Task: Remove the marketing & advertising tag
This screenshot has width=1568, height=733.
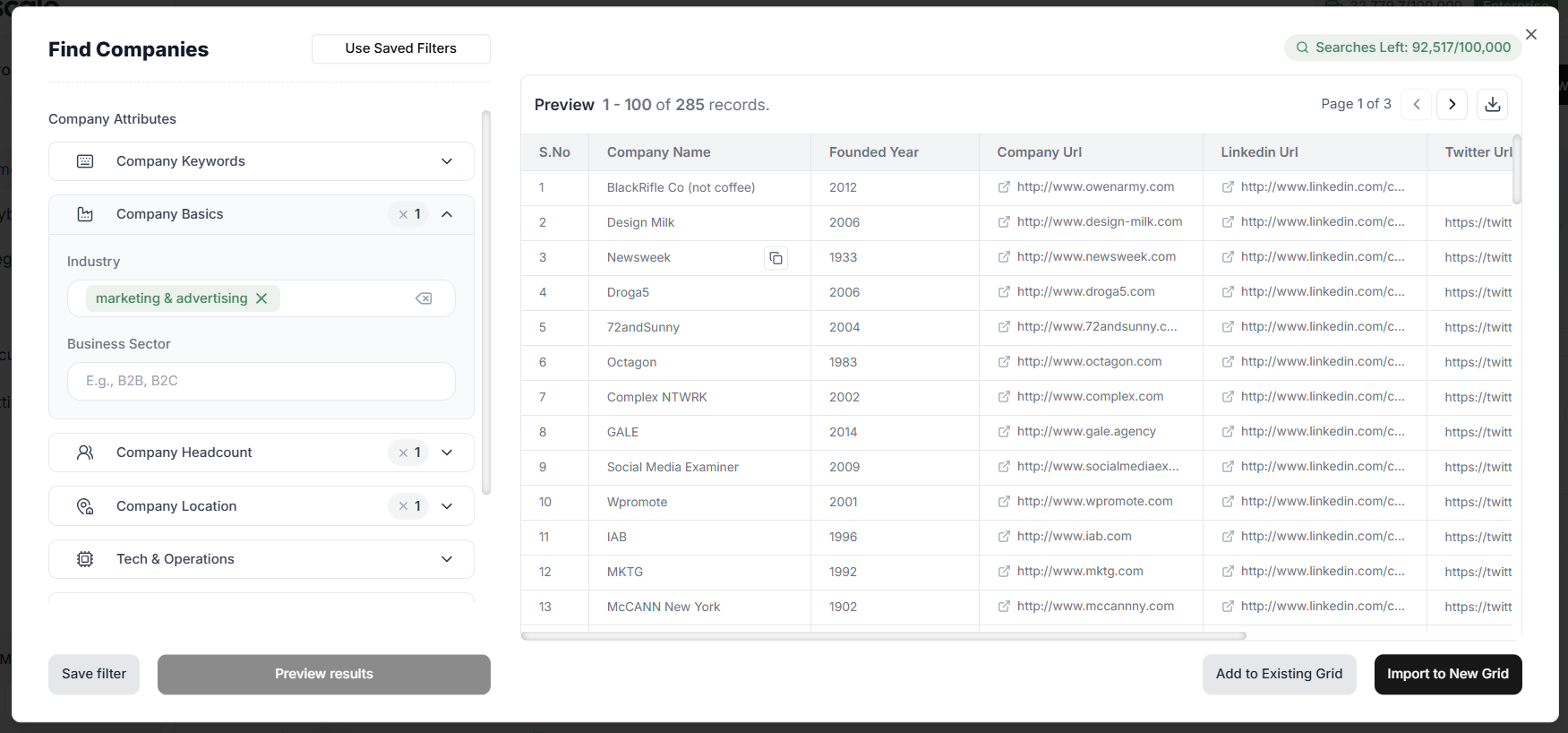Action: (x=261, y=298)
